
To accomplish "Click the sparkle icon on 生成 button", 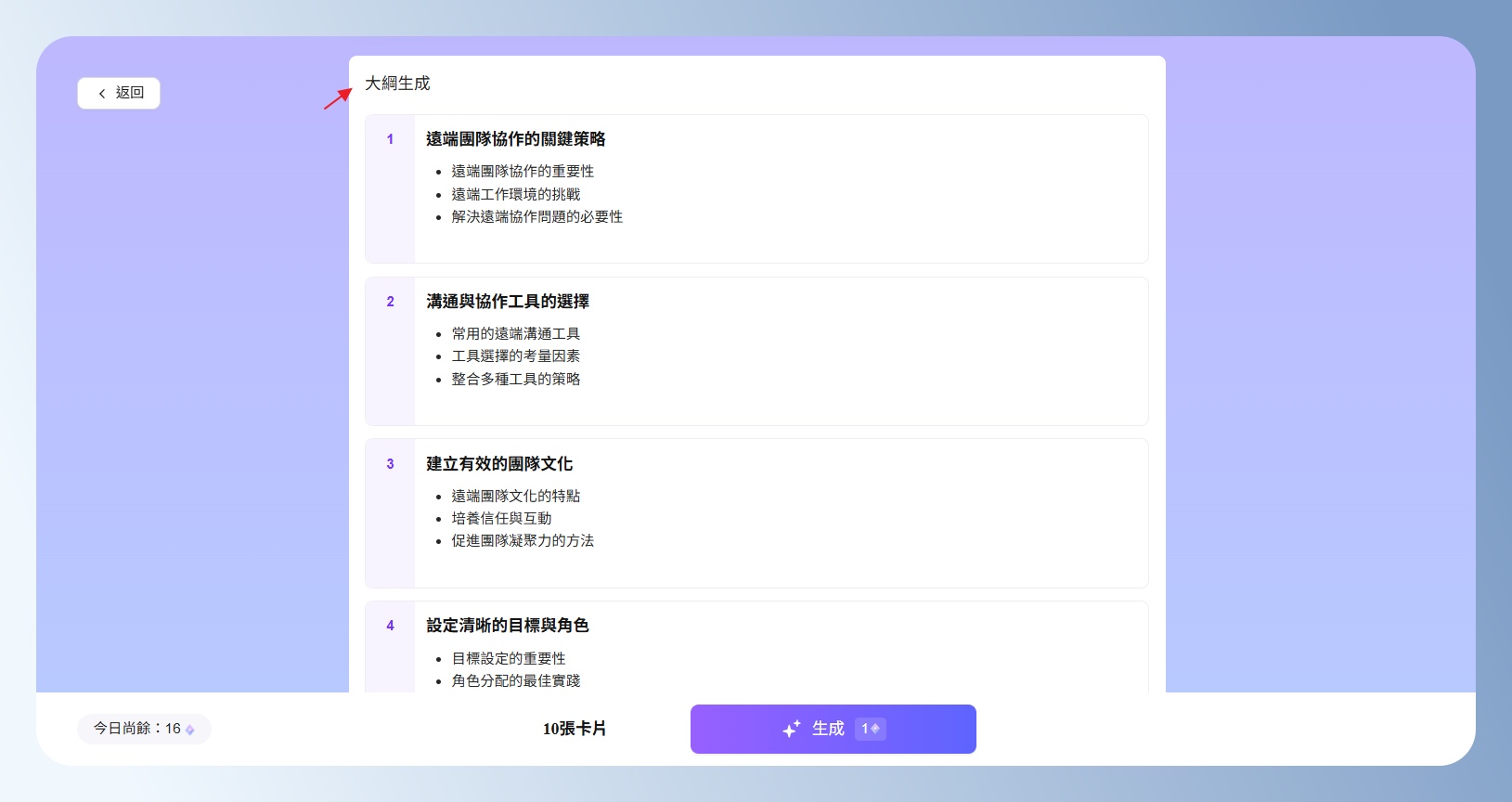I will coord(791,730).
